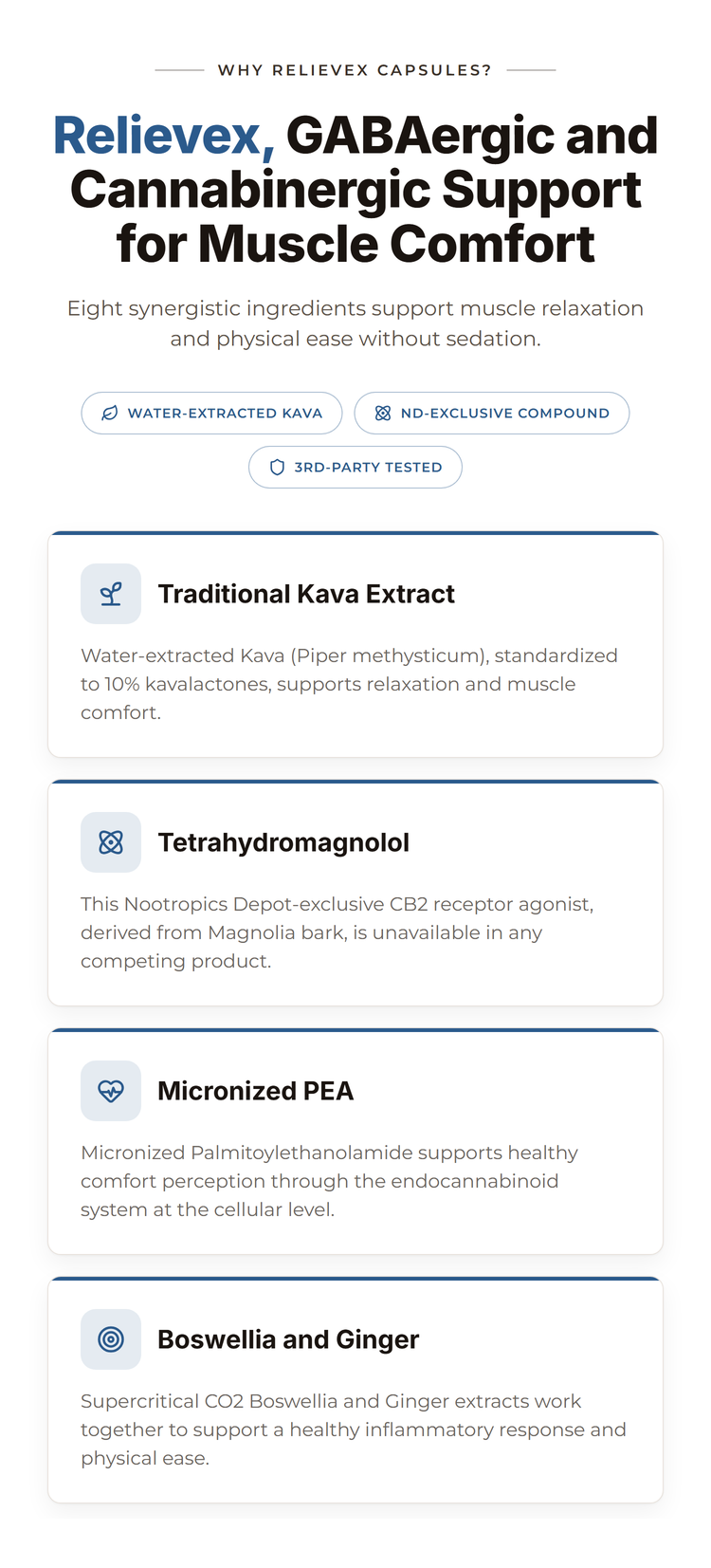Click the heart pulse icon beside Micronized PEA
This screenshot has height=1568, width=711.
(111, 1091)
